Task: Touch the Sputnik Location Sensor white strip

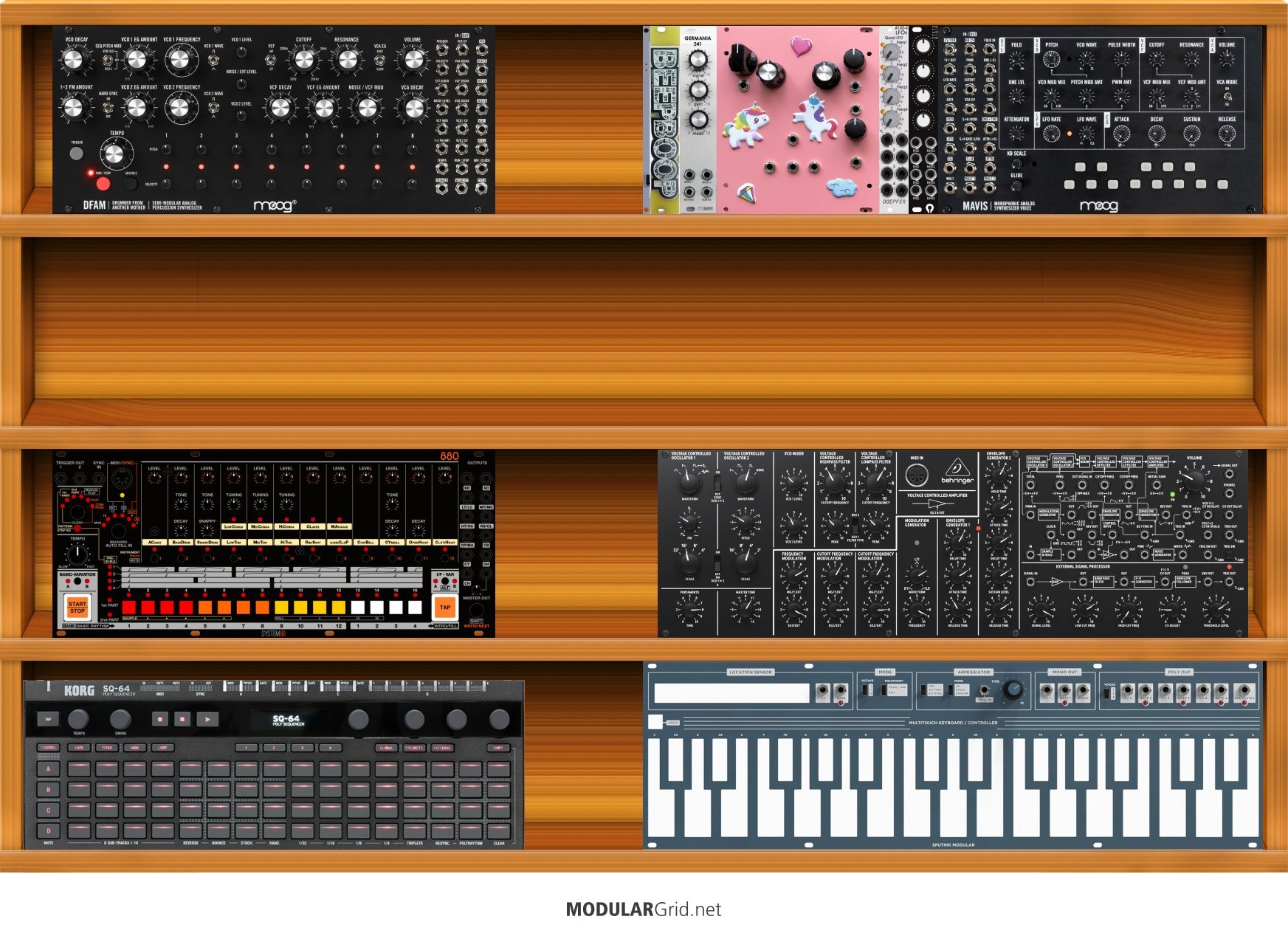Action: 731,693
